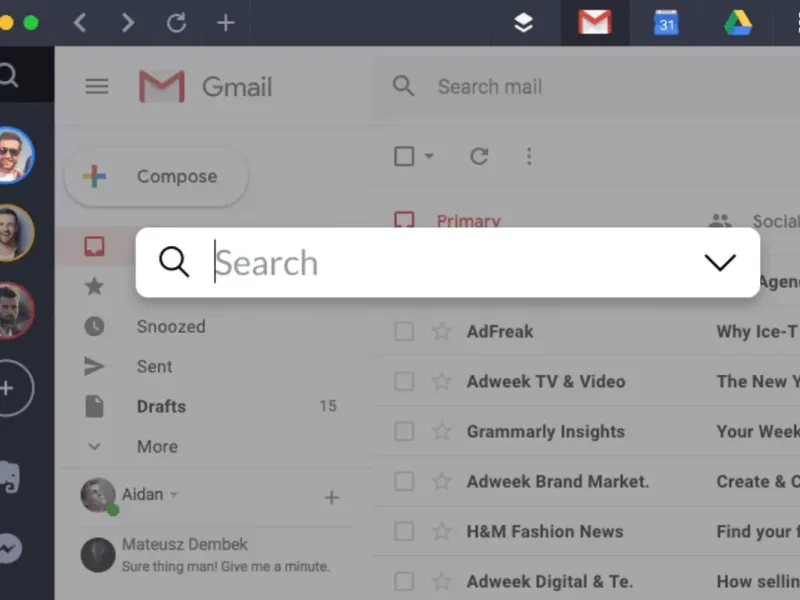Check the Adweek Digital & Te. checkbox
Screen dimensions: 800x600
click(404, 582)
